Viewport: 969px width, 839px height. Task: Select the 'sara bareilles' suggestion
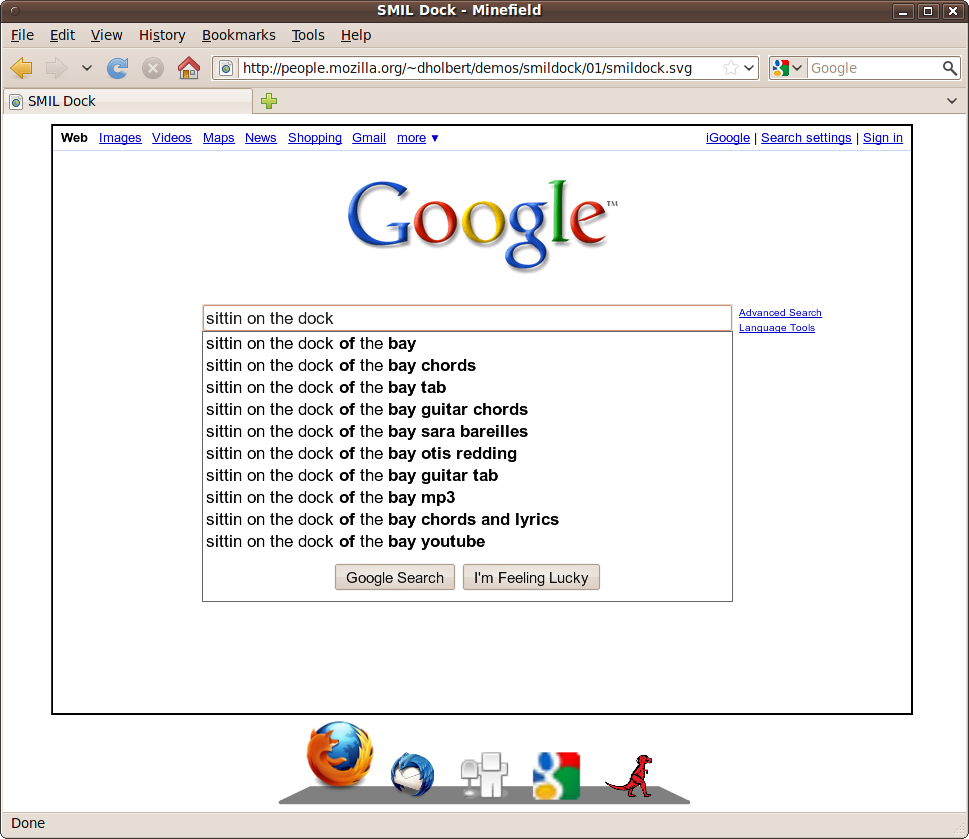pyautogui.click(x=467, y=431)
